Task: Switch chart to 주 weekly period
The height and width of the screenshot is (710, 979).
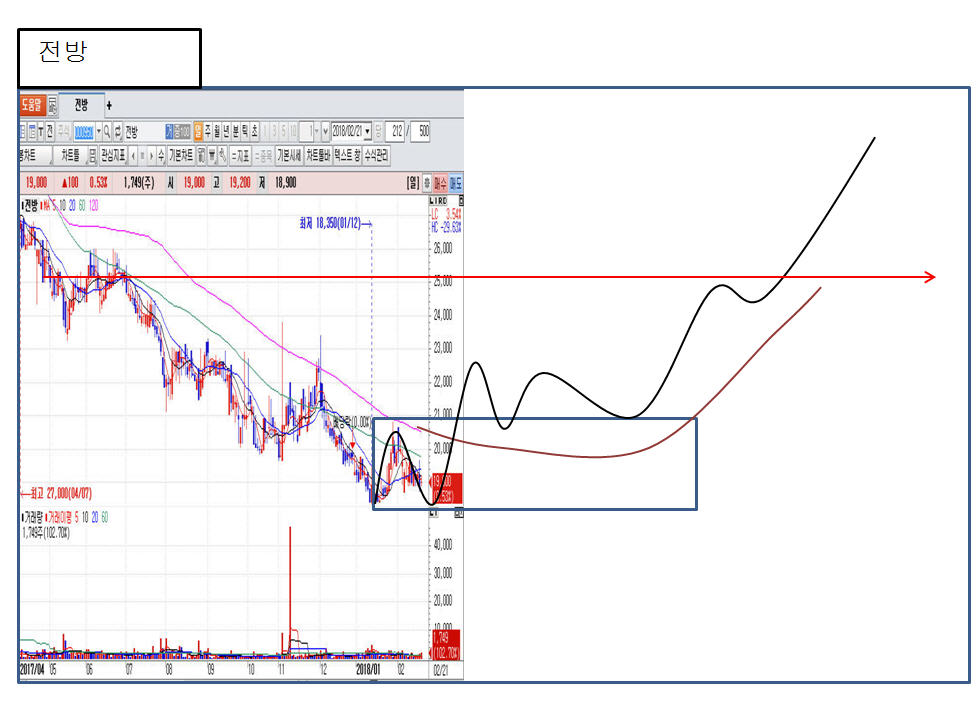Action: (x=210, y=132)
